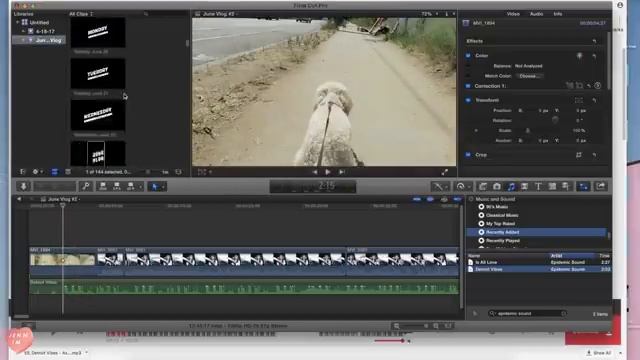
Task: Toggle the Correction 1 checkbox
Action: coord(468,86)
